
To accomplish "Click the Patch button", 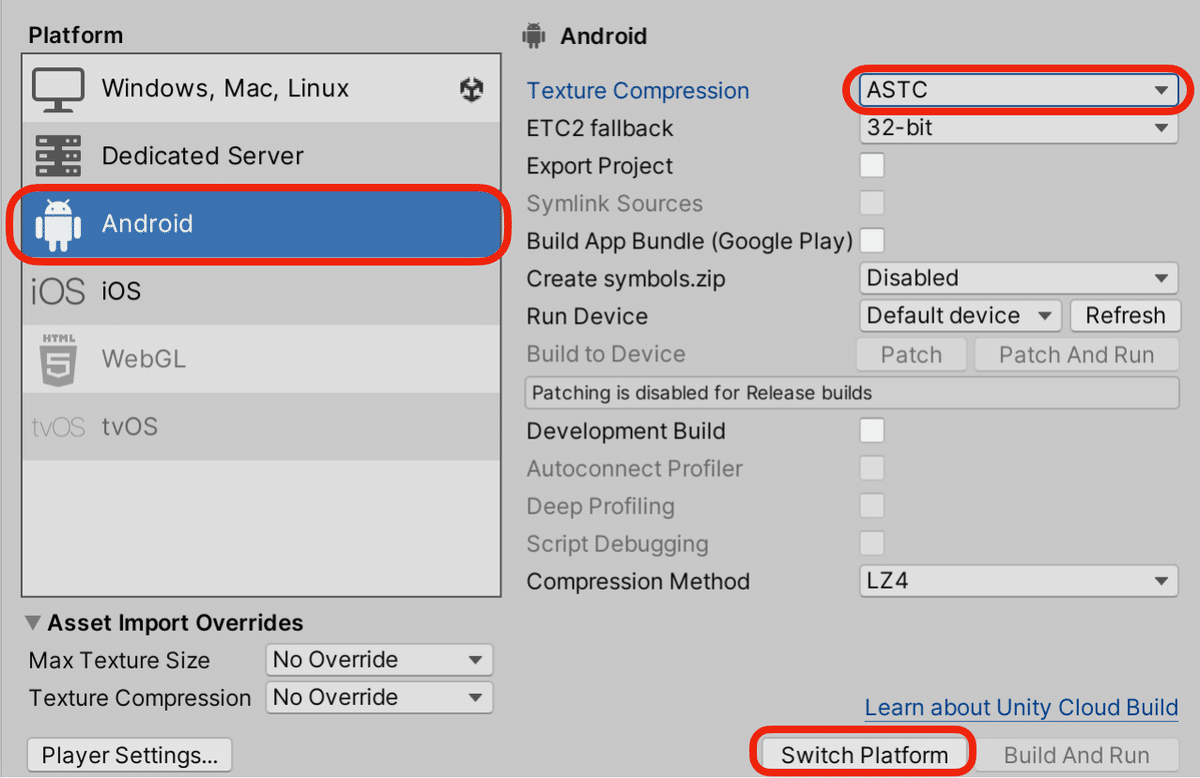I will point(911,355).
